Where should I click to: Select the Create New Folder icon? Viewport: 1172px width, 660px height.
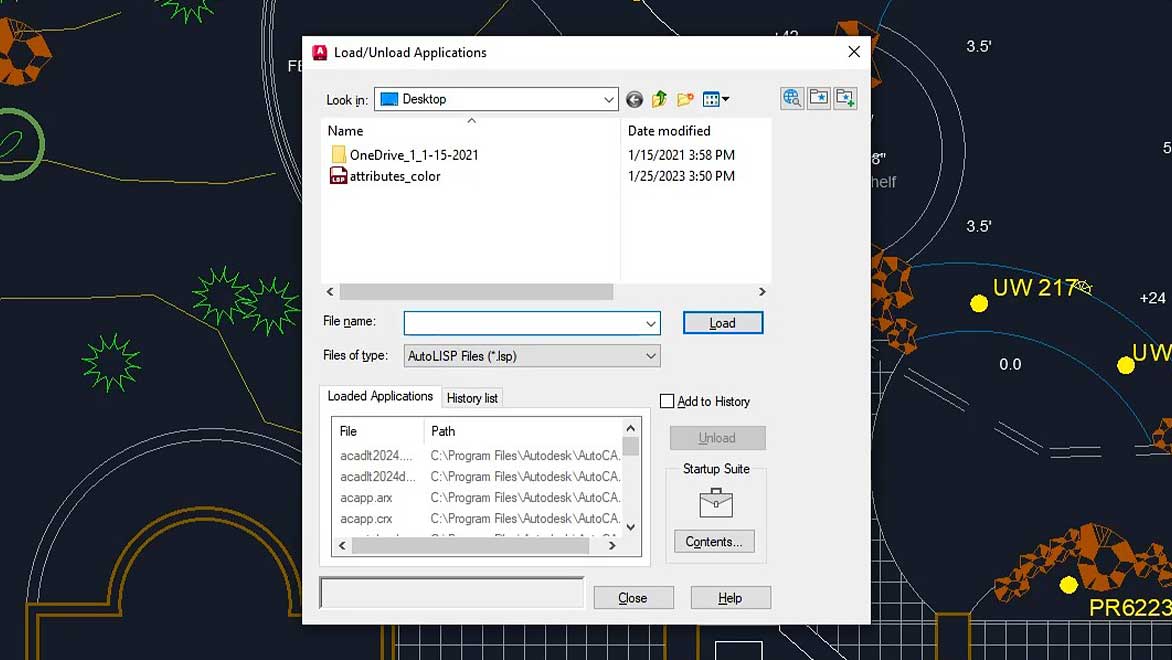click(x=684, y=98)
